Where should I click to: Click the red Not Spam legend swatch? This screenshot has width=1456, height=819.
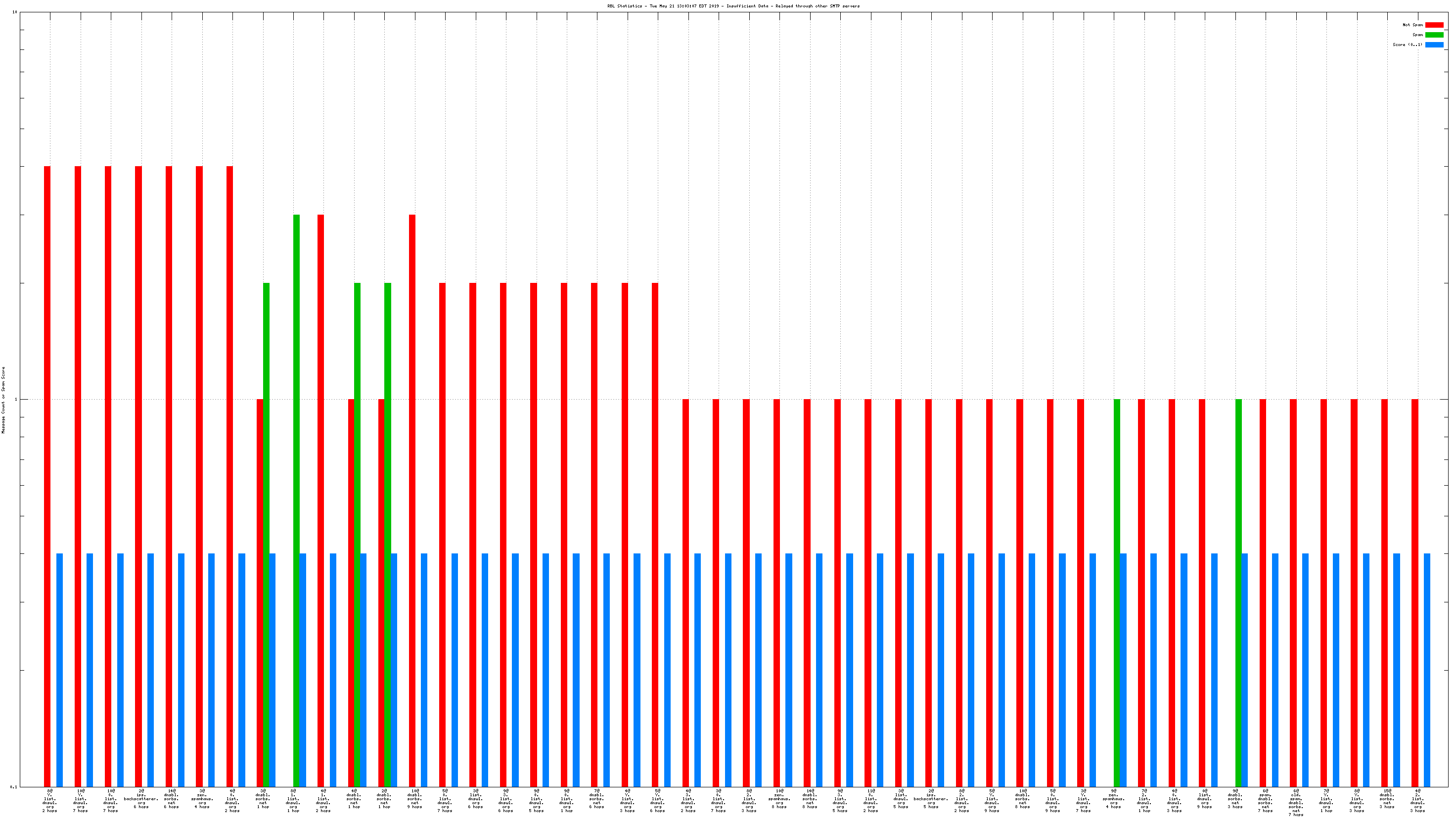[1434, 25]
